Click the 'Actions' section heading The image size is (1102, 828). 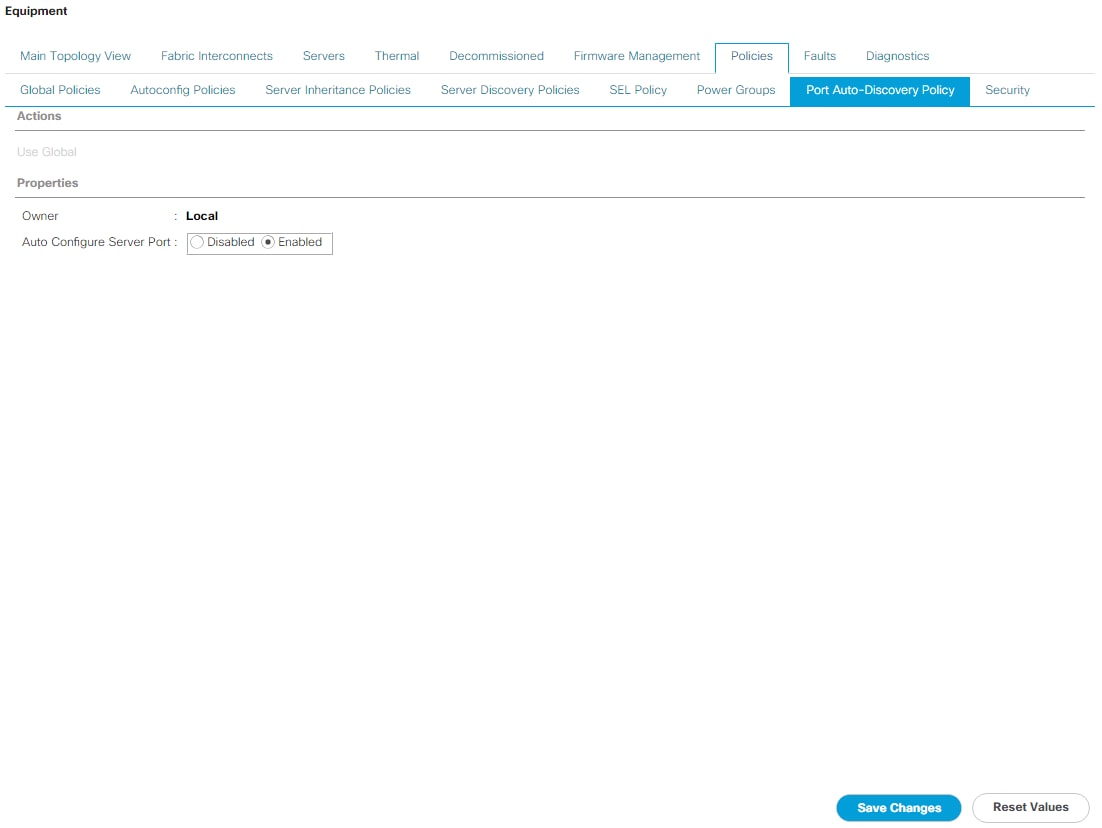(x=39, y=117)
